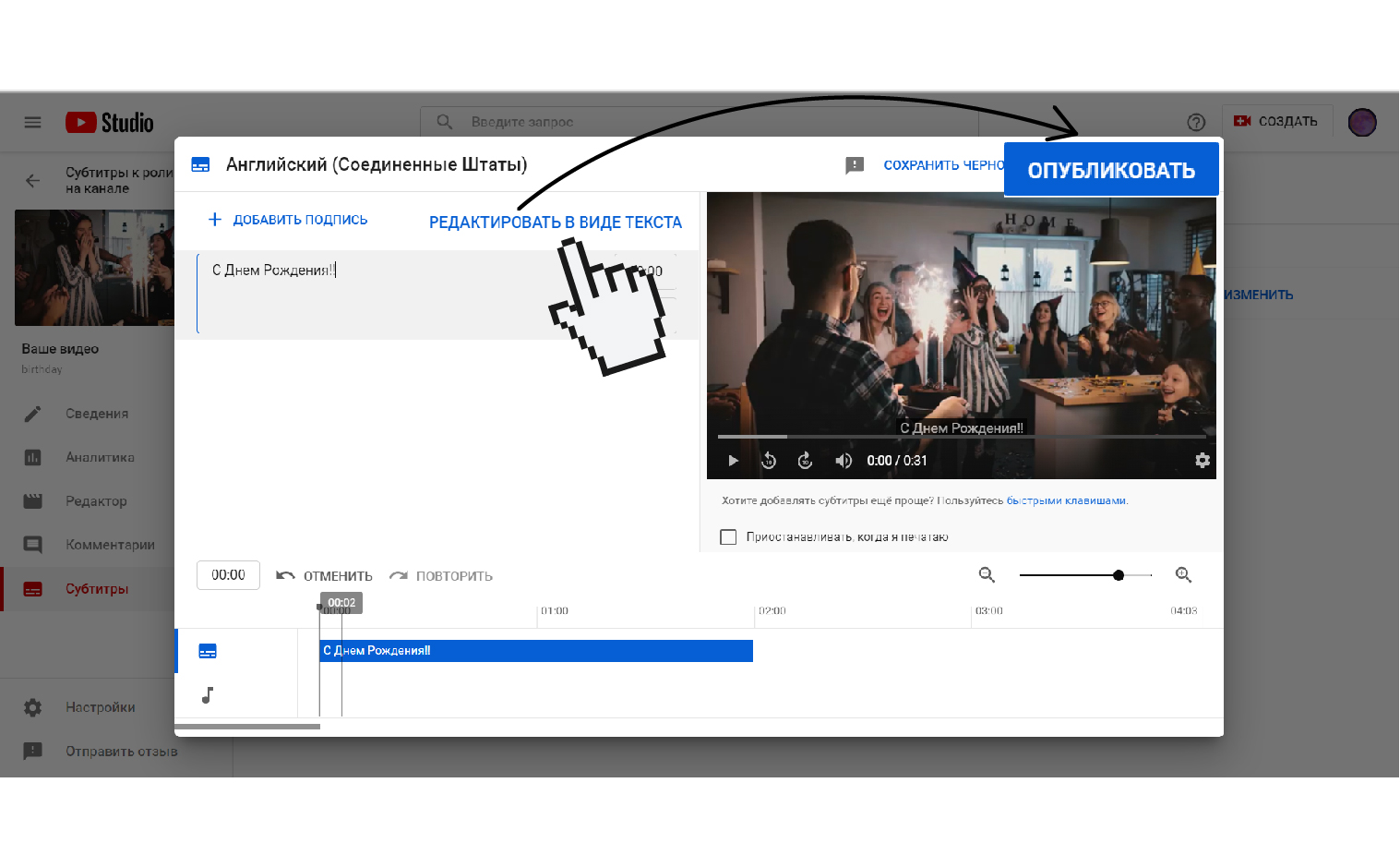Click ДОБАВИТЬ ПОДПИСЬ to add caption

[x=288, y=220]
